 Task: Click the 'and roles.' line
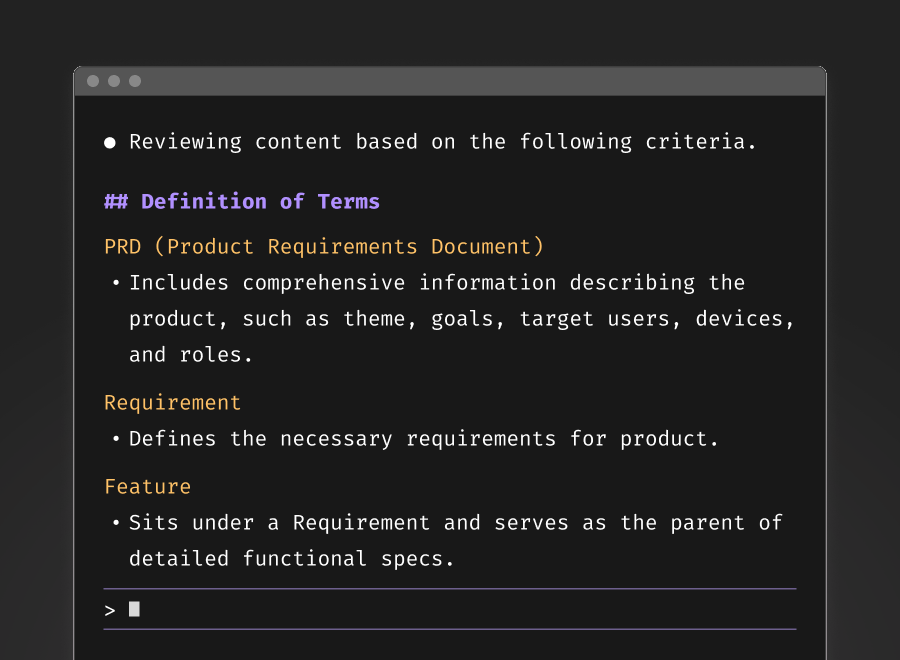point(191,355)
